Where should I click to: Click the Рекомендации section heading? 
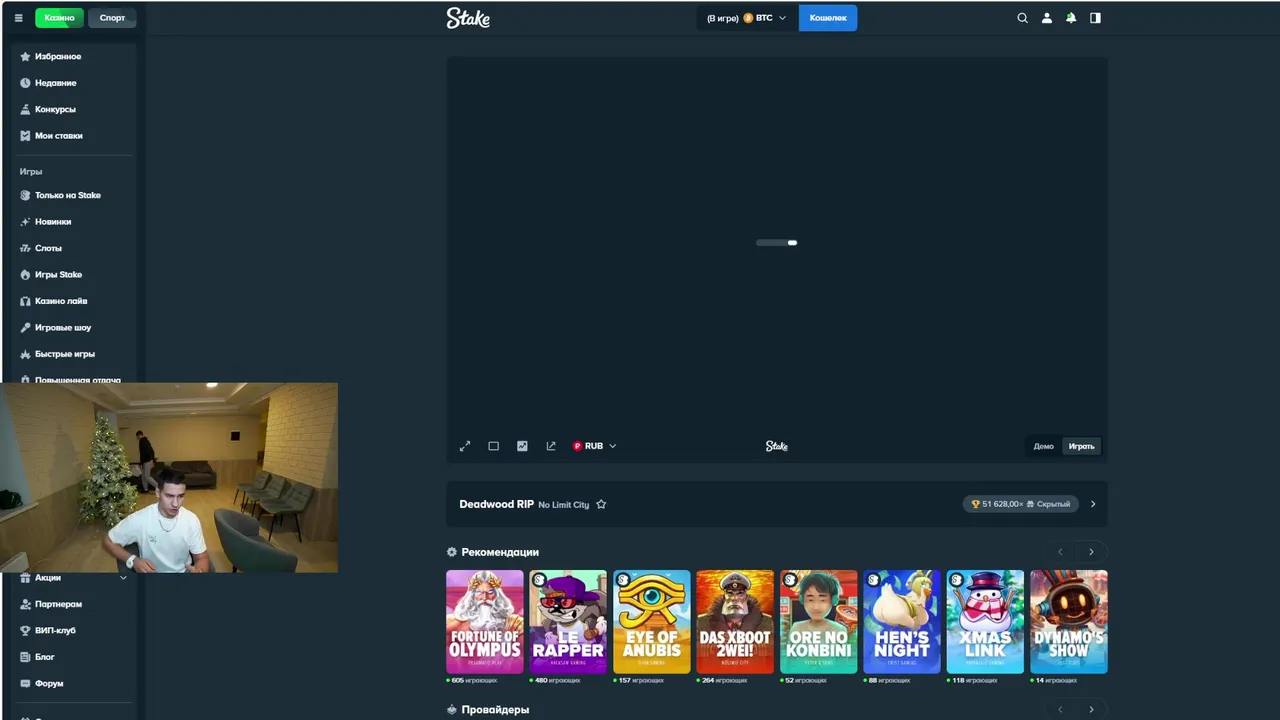[500, 552]
